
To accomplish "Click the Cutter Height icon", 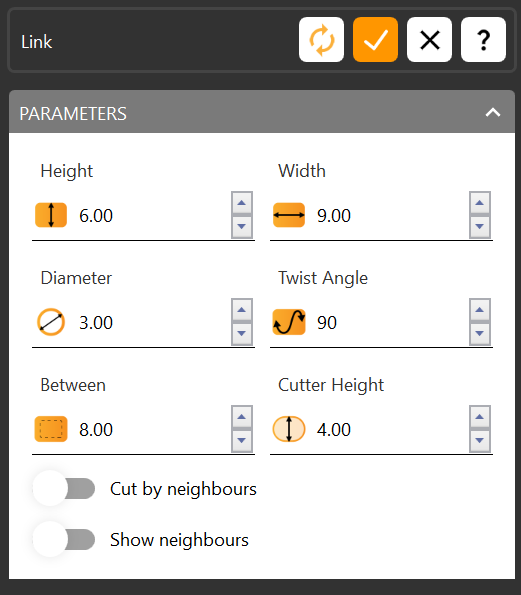I will [289, 429].
